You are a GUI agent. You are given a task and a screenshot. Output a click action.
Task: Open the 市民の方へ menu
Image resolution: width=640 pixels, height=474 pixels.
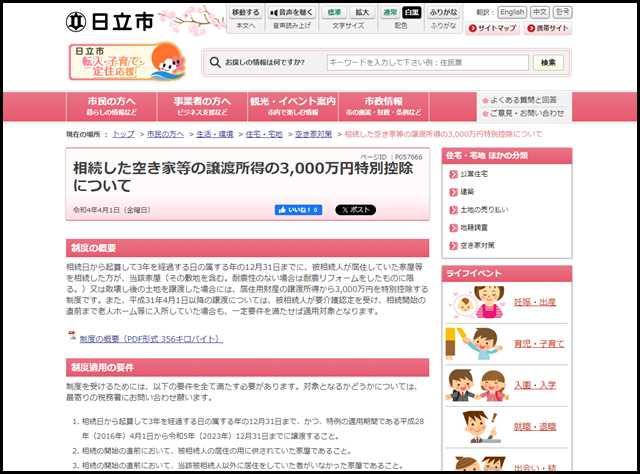pos(111,107)
